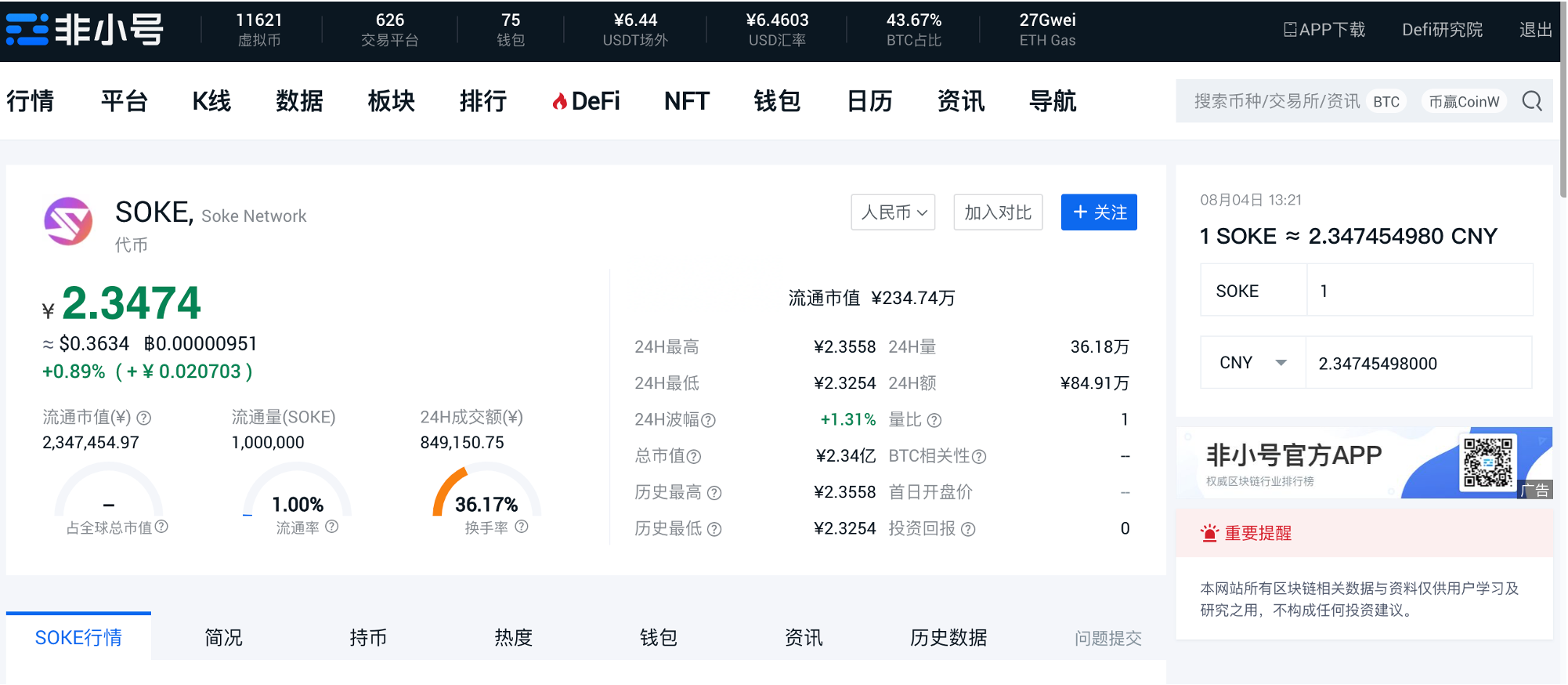This screenshot has height=685, width=1568.
Task: Click help icon beside 历史最低
Action: [714, 529]
